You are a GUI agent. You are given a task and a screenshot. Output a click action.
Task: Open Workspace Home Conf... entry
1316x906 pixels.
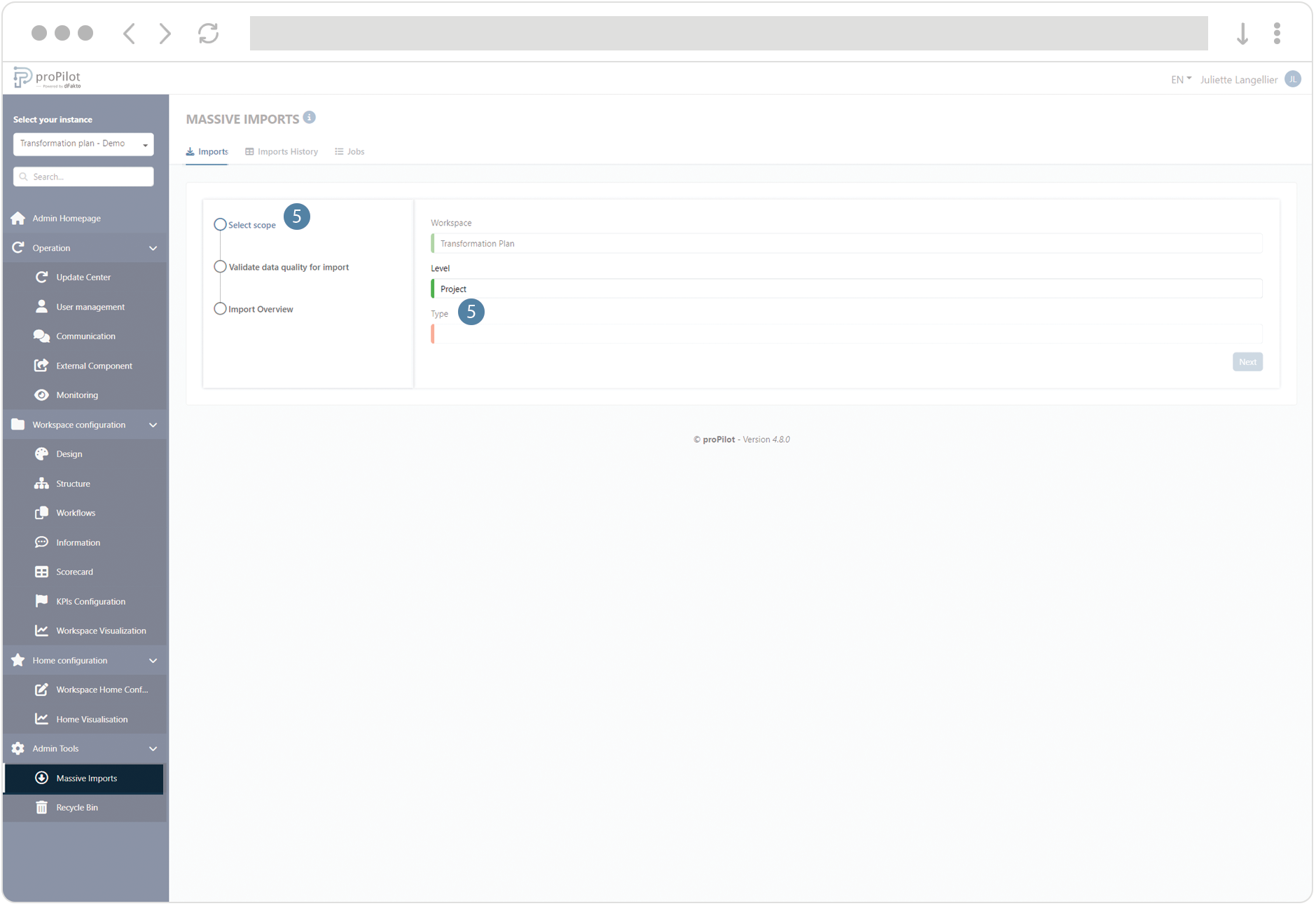[x=85, y=689]
